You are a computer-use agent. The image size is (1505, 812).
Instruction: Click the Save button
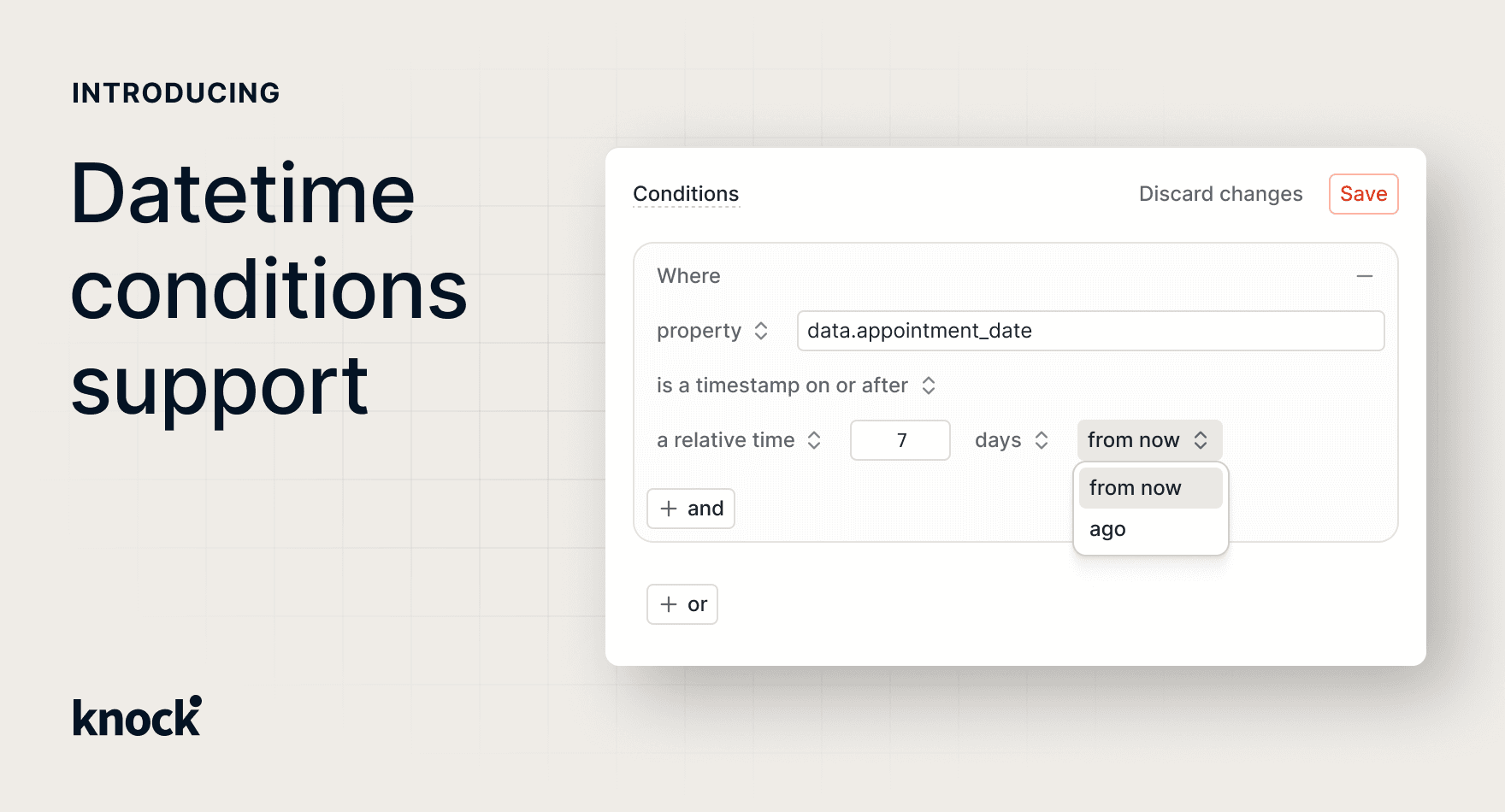[x=1363, y=194]
